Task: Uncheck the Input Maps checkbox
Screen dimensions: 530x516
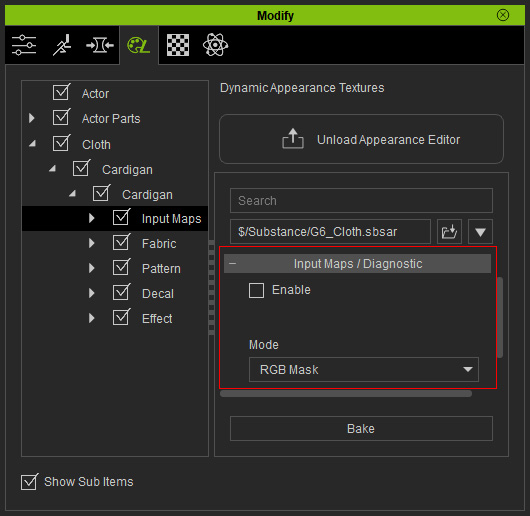Action: pos(121,217)
